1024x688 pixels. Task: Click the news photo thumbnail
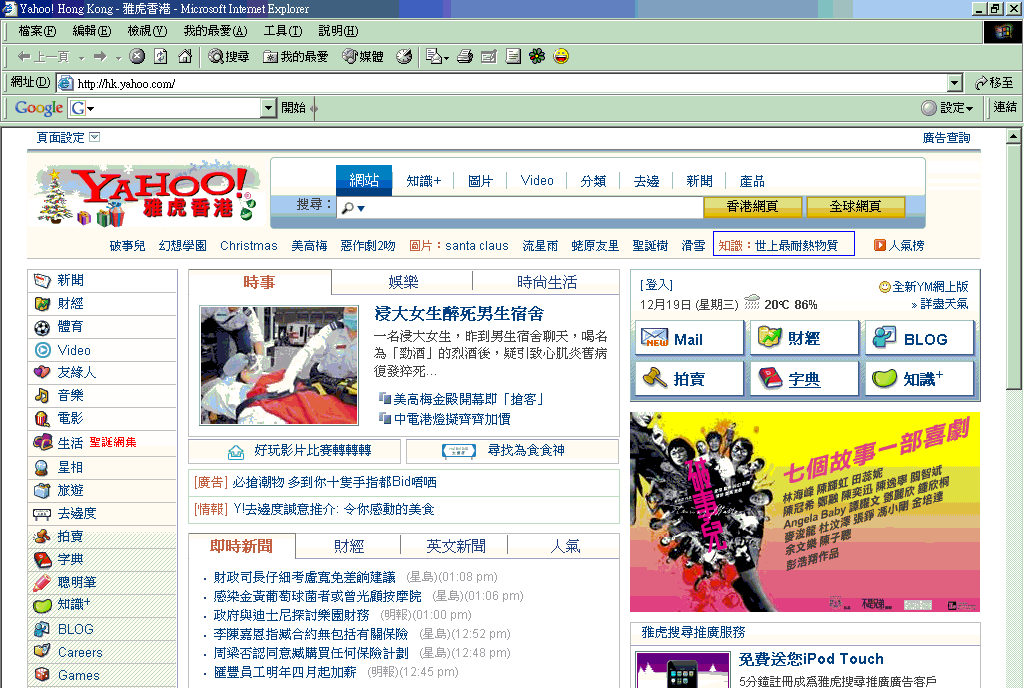(279, 366)
